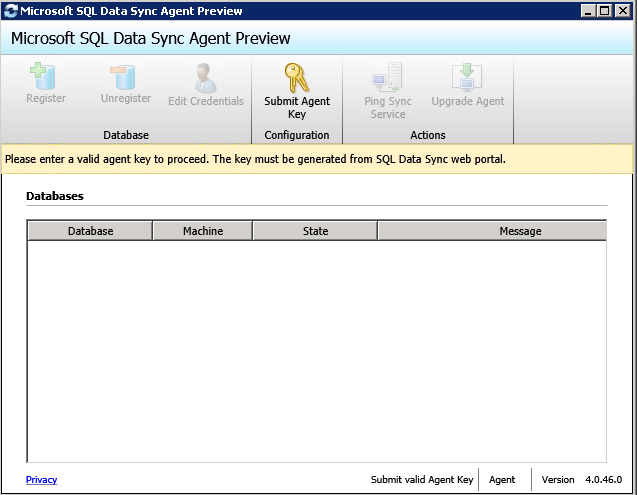Click the empty databases list area
The width and height of the screenshot is (637, 495).
tap(317, 351)
